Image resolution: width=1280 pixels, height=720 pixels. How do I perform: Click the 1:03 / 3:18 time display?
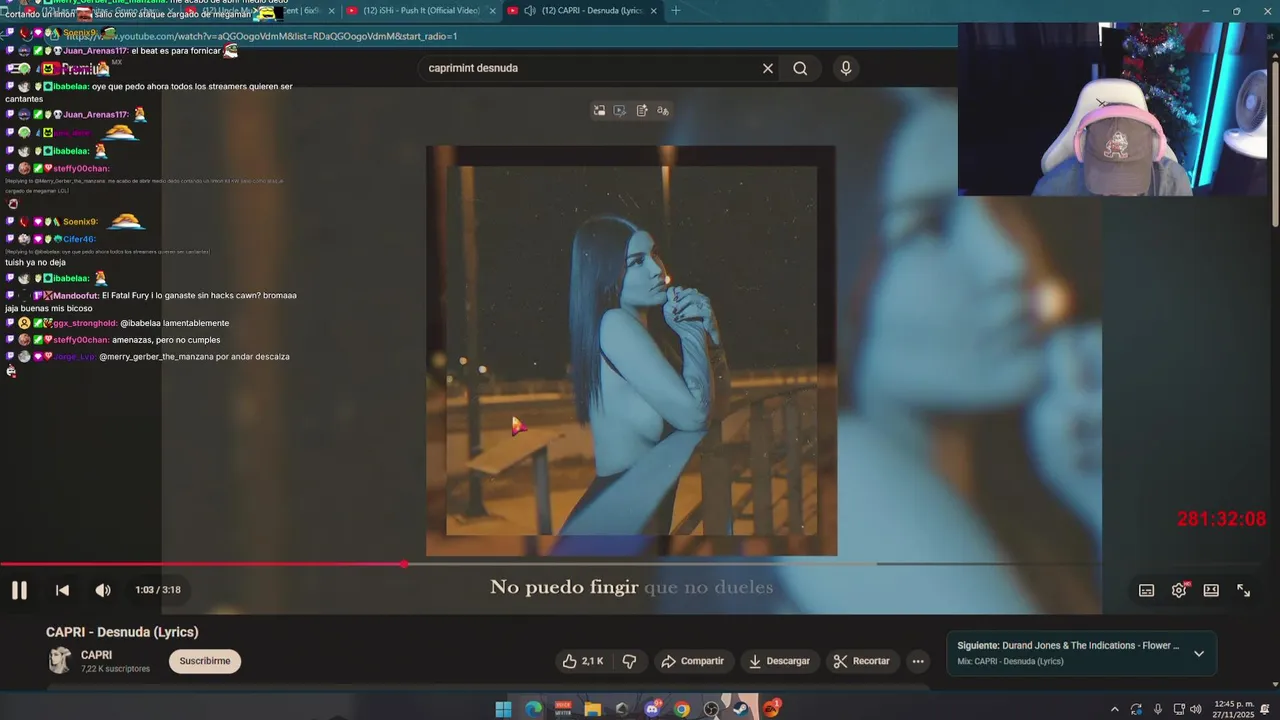point(158,590)
